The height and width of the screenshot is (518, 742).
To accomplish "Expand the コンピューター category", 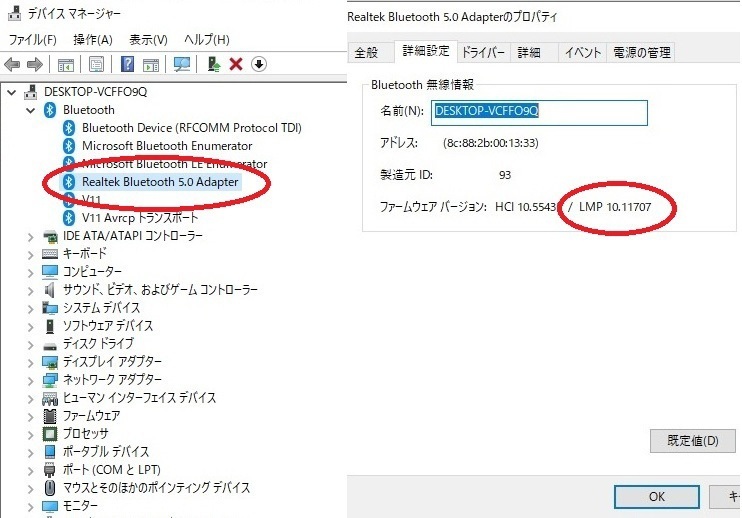I will point(31,272).
